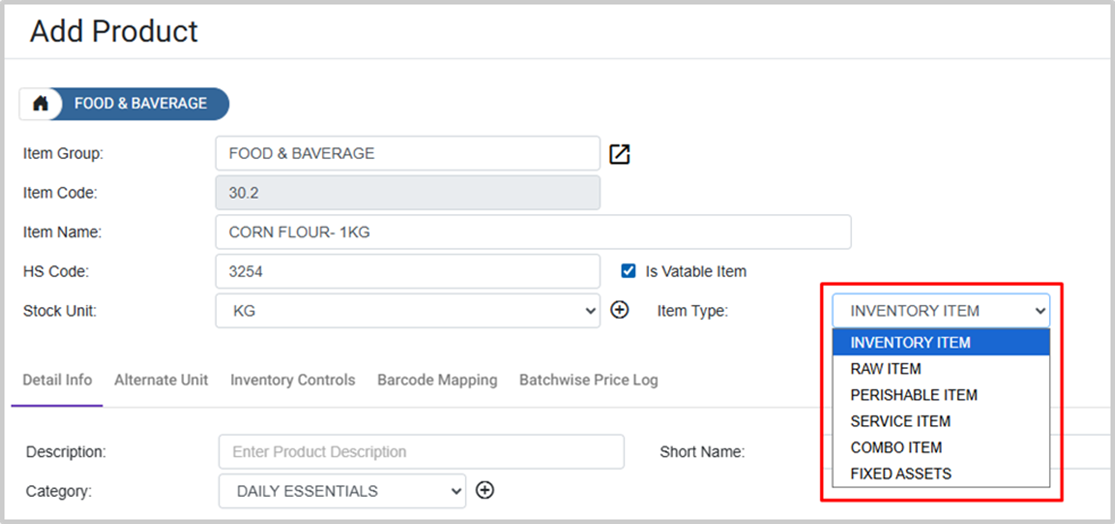The height and width of the screenshot is (524, 1115).
Task: Go to Barcode Mapping tab
Action: click(x=437, y=380)
